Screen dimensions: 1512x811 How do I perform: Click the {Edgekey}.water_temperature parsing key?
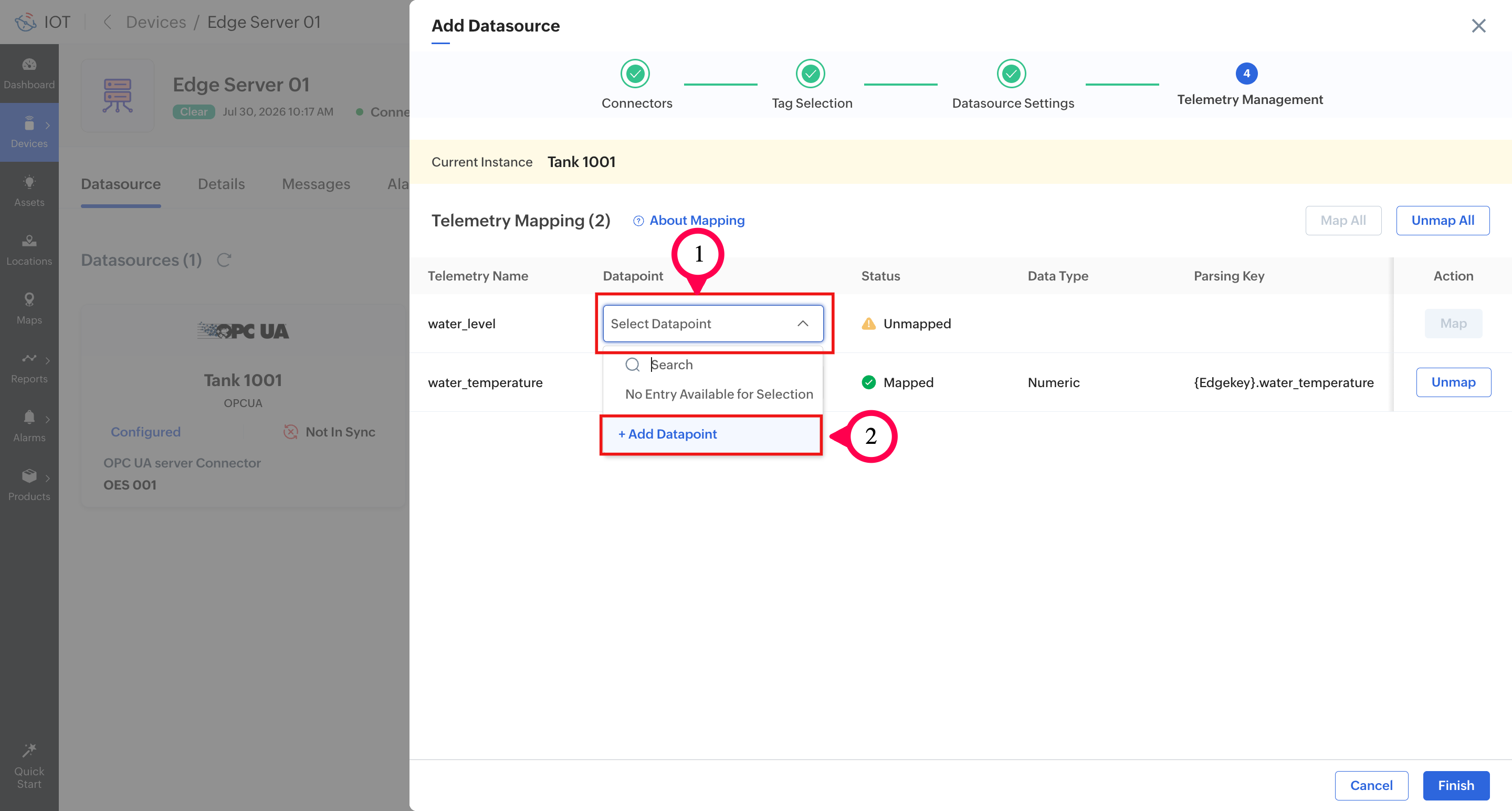pos(1284,382)
